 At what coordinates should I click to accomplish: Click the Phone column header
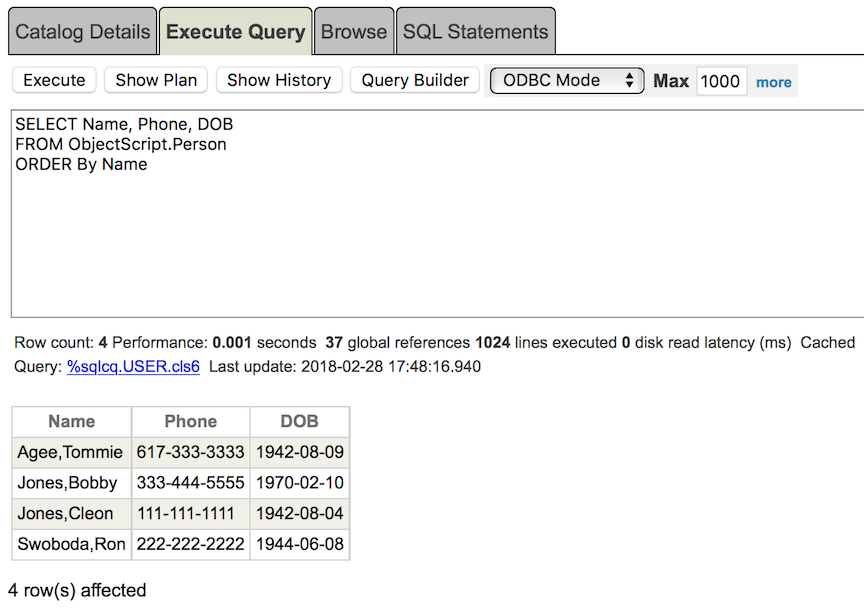click(190, 421)
